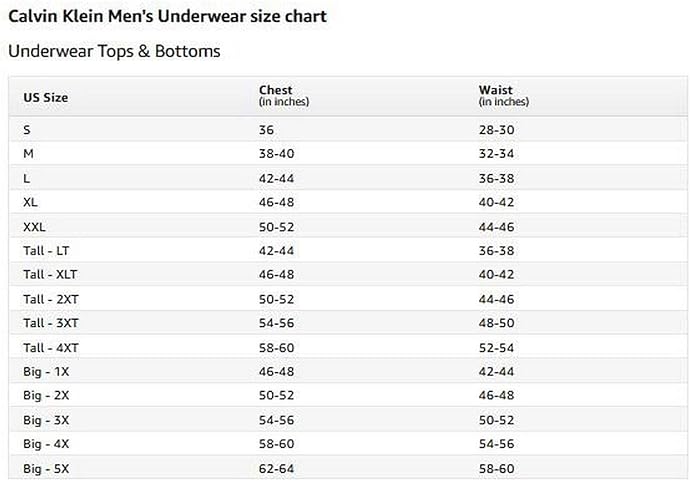The width and height of the screenshot is (690, 481).
Task: Select the 'M' size row label
Action: pyautogui.click(x=28, y=154)
